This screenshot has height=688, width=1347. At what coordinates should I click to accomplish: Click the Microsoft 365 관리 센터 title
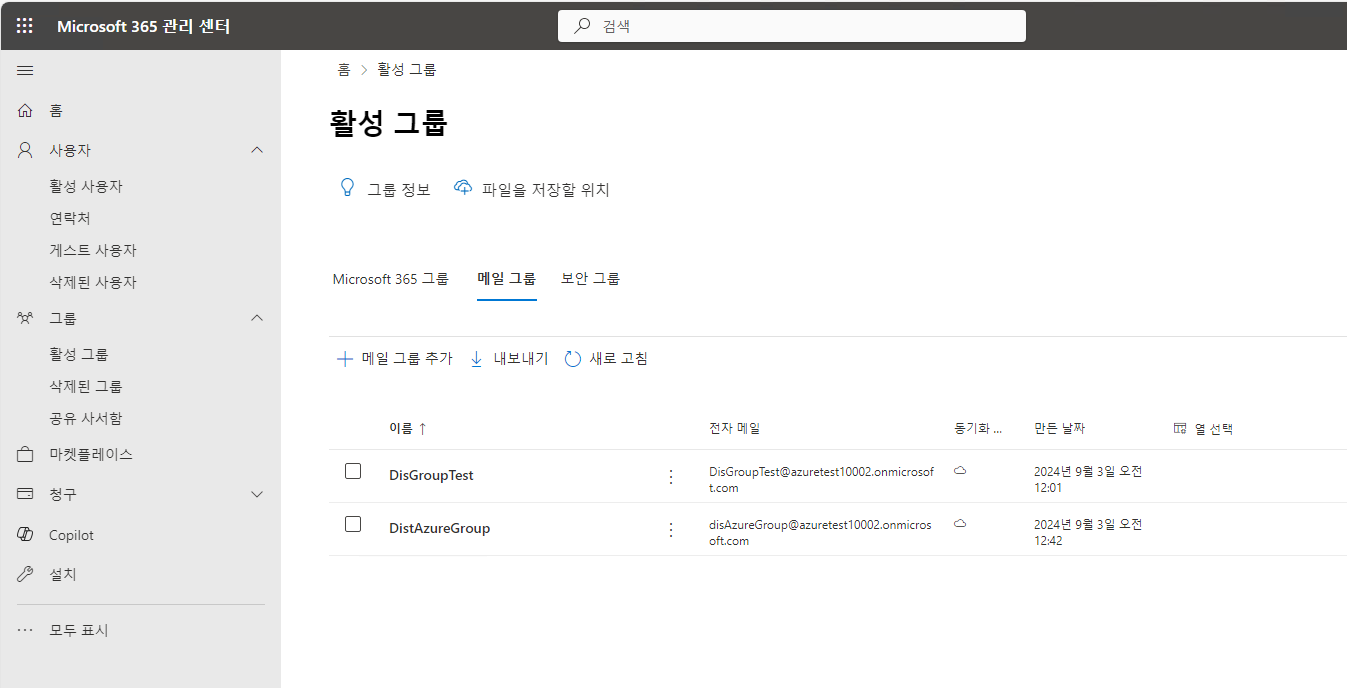click(144, 26)
